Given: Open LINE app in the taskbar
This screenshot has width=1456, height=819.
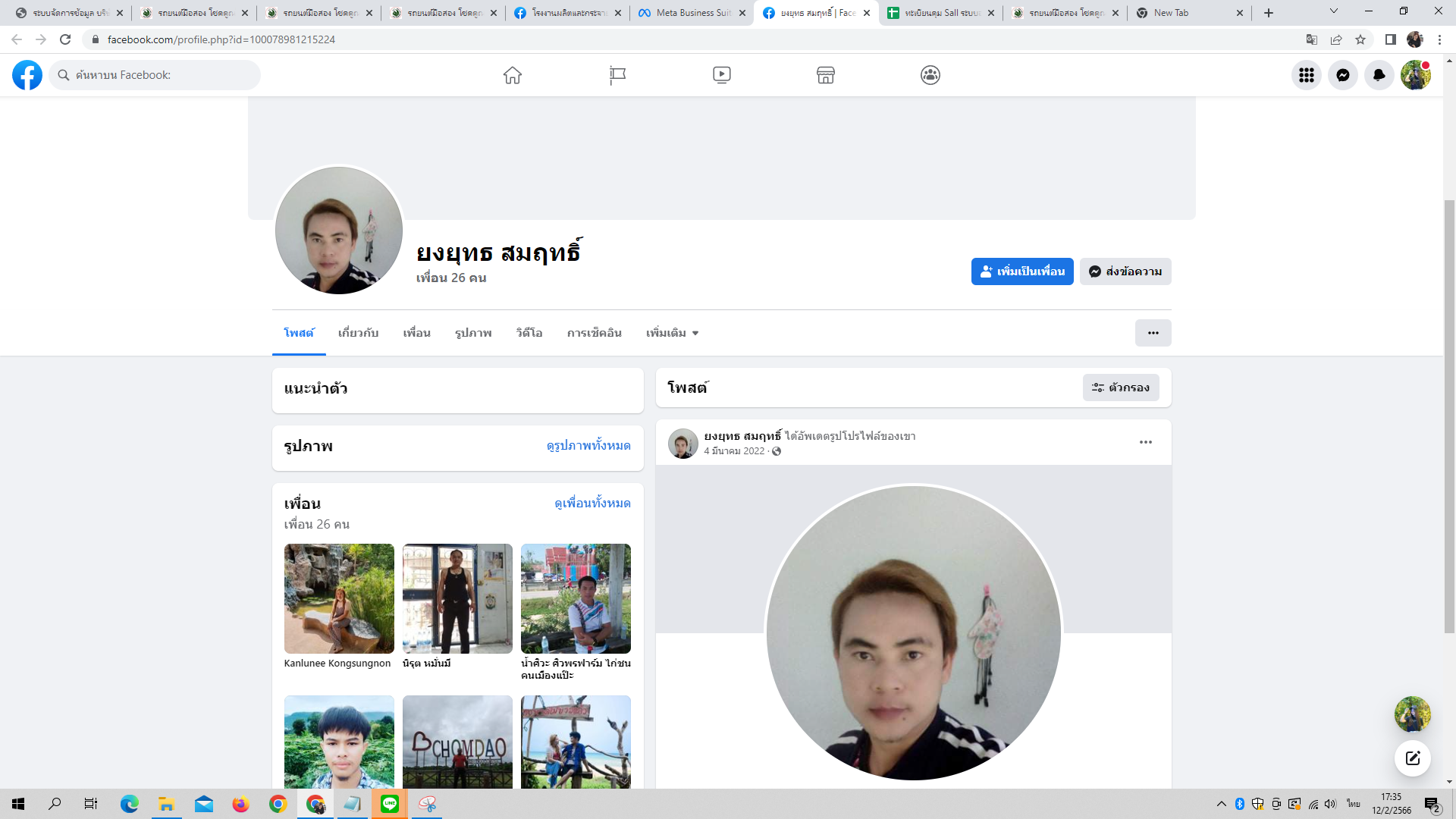Looking at the screenshot, I should [390, 804].
